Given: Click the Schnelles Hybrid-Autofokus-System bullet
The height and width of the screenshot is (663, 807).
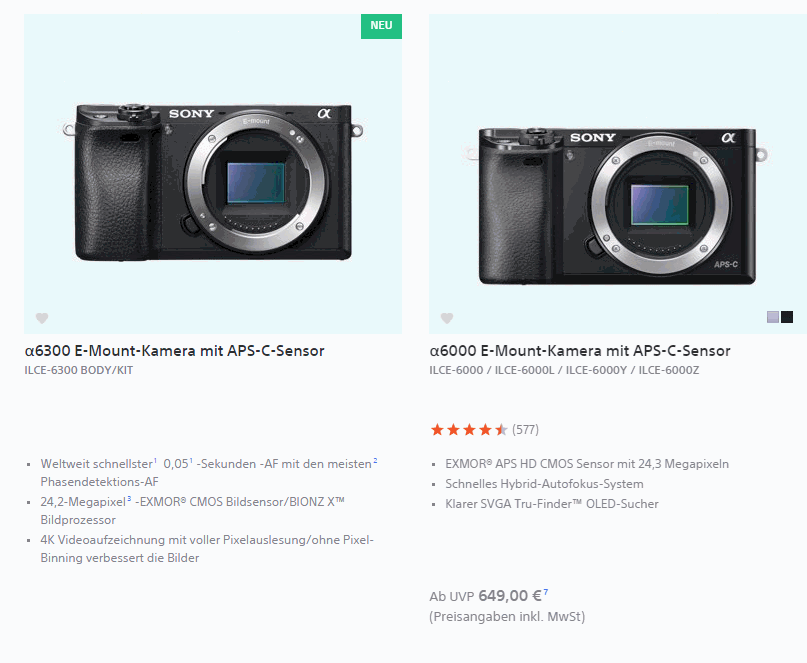Looking at the screenshot, I should [x=544, y=484].
